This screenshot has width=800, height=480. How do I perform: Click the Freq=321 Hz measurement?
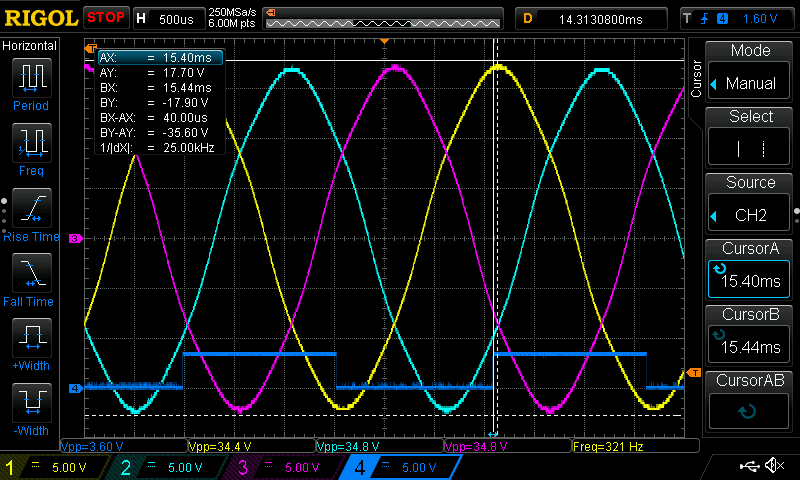pyautogui.click(x=608, y=446)
